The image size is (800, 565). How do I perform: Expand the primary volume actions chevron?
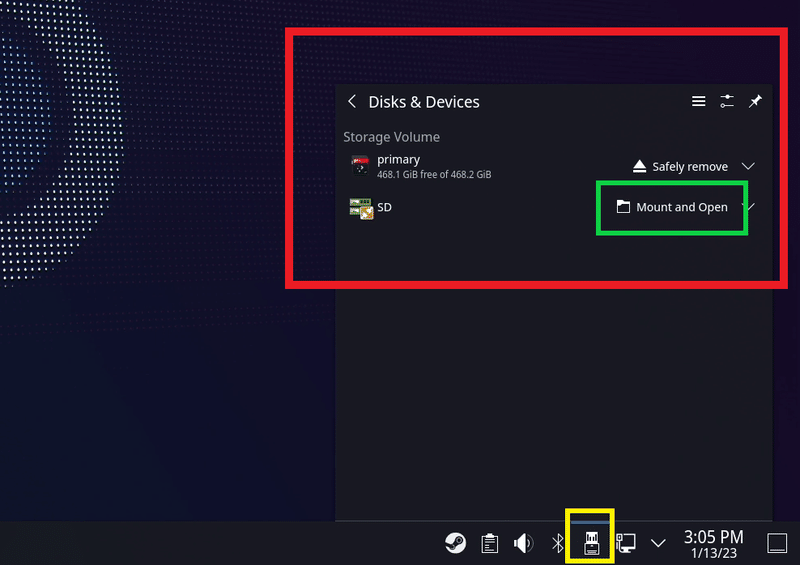point(748,166)
